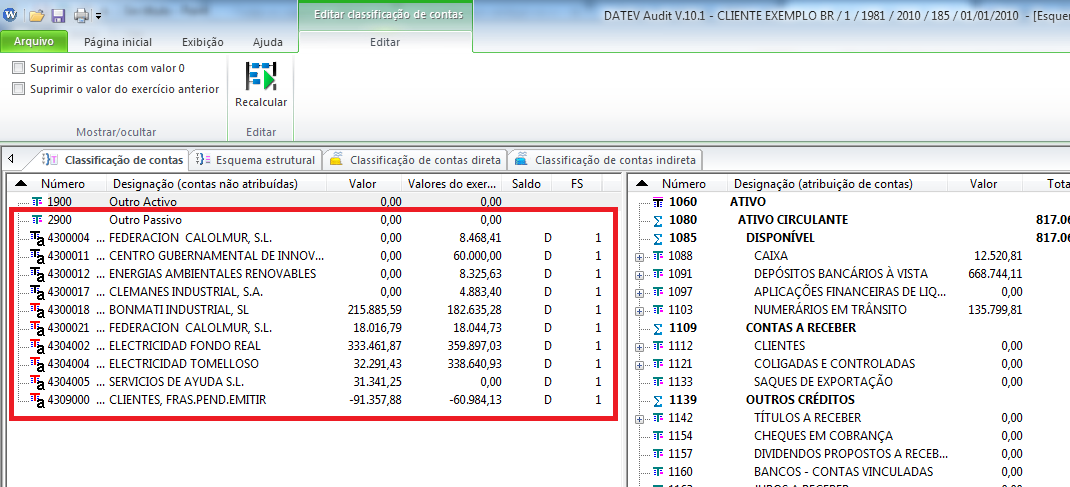Open the Esquema estrutural tab
Screen dimensions: 1070x487
(x=255, y=160)
